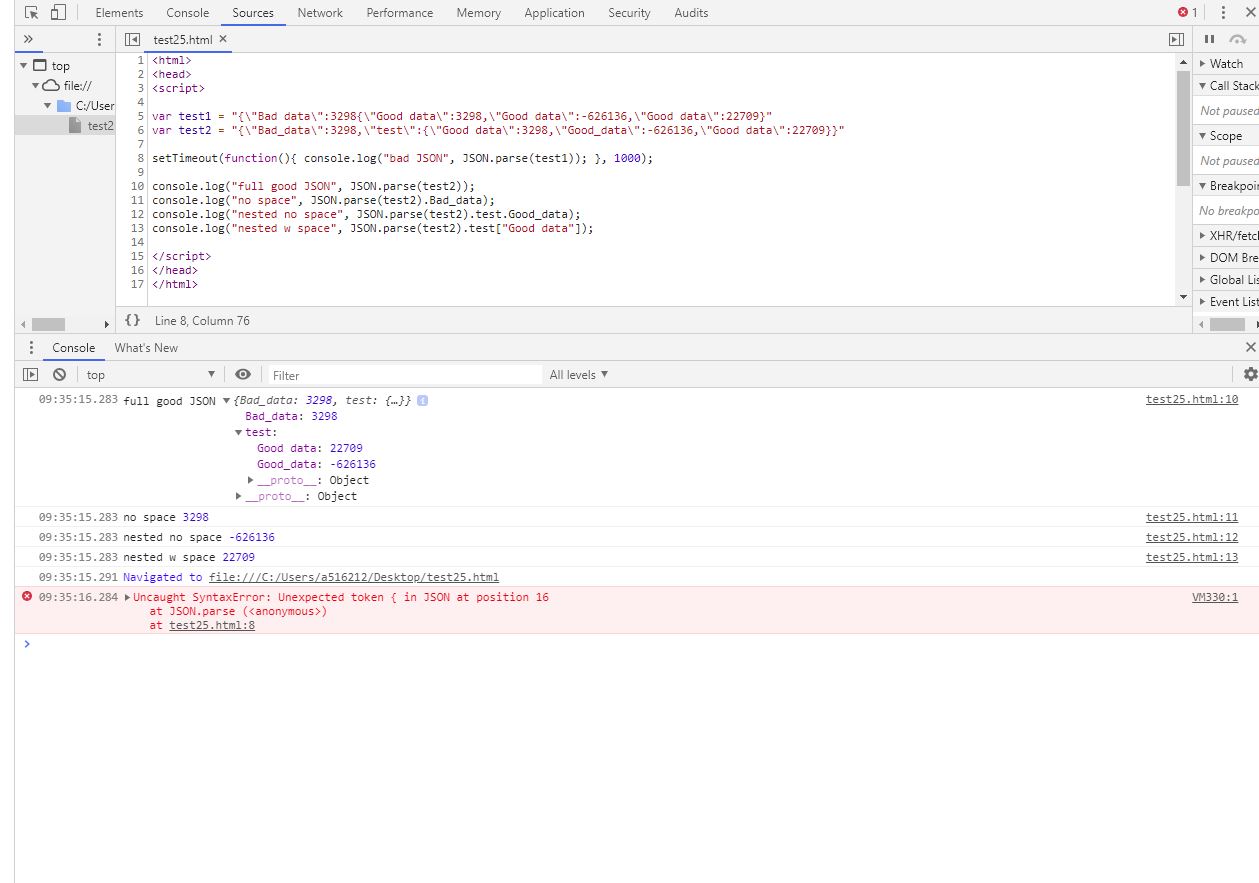Image resolution: width=1259 pixels, height=883 pixels.
Task: Open test25.html:8 in the stack trace
Action: [x=212, y=626]
